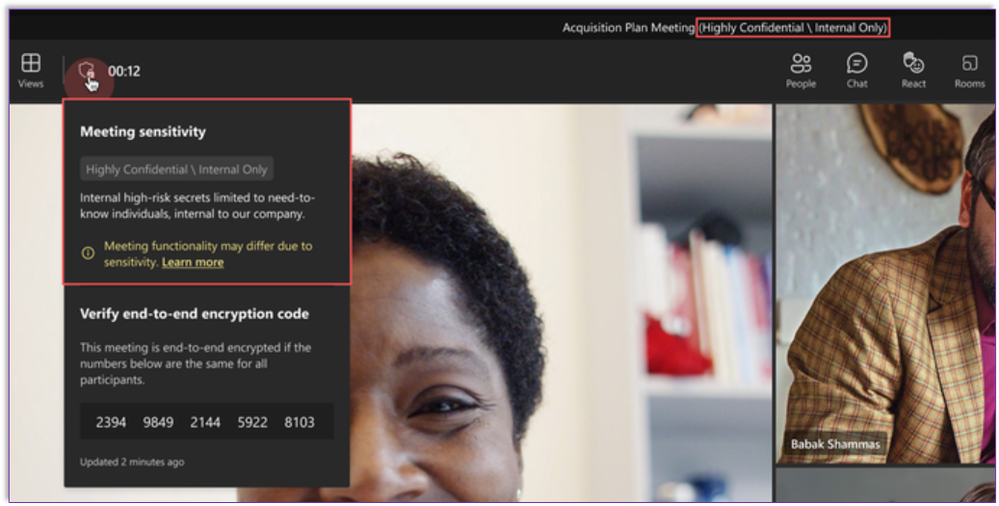The width and height of the screenshot is (999, 506).
Task: Click Highly Confidential label in title bar
Action: [793, 27]
